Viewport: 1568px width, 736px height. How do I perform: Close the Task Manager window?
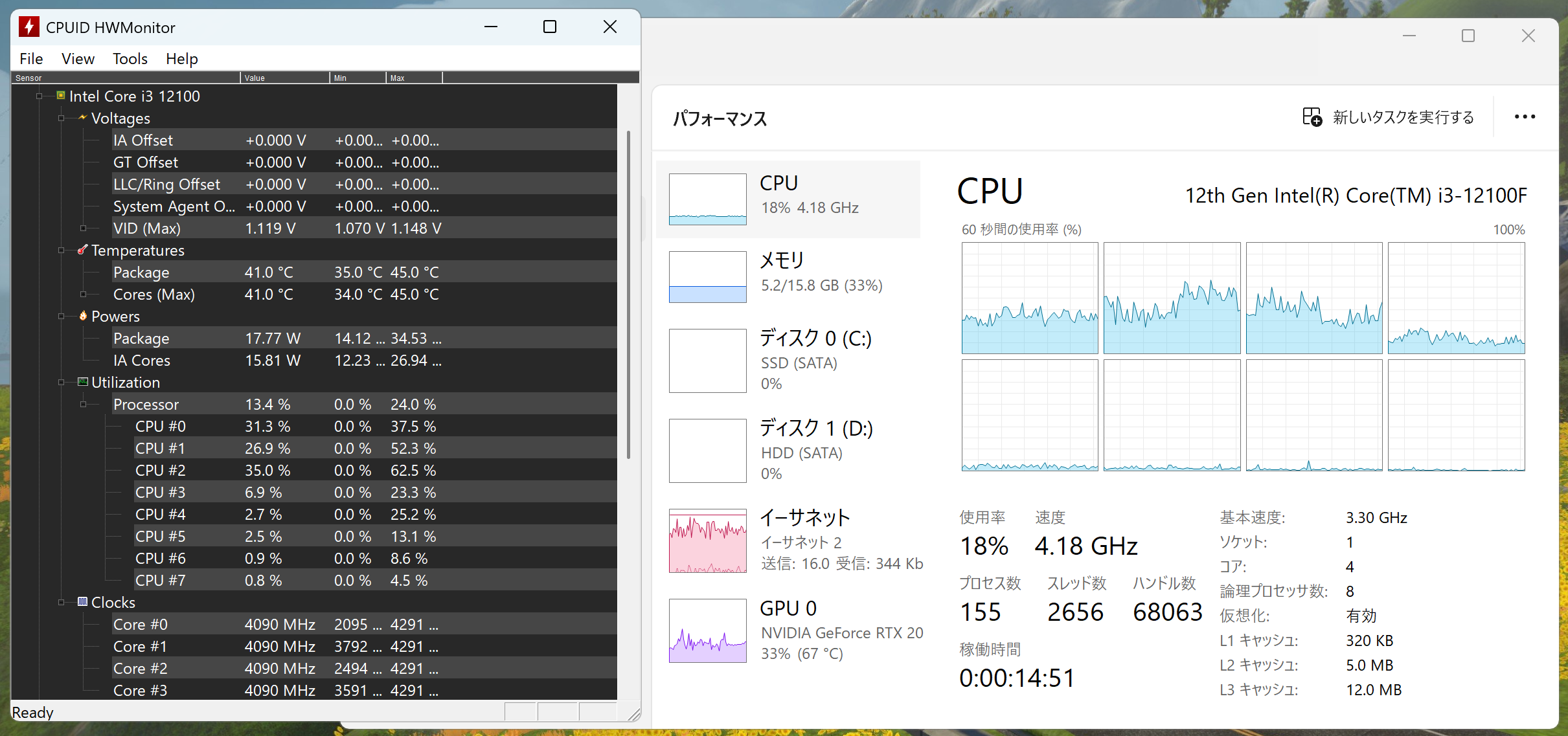1528,36
